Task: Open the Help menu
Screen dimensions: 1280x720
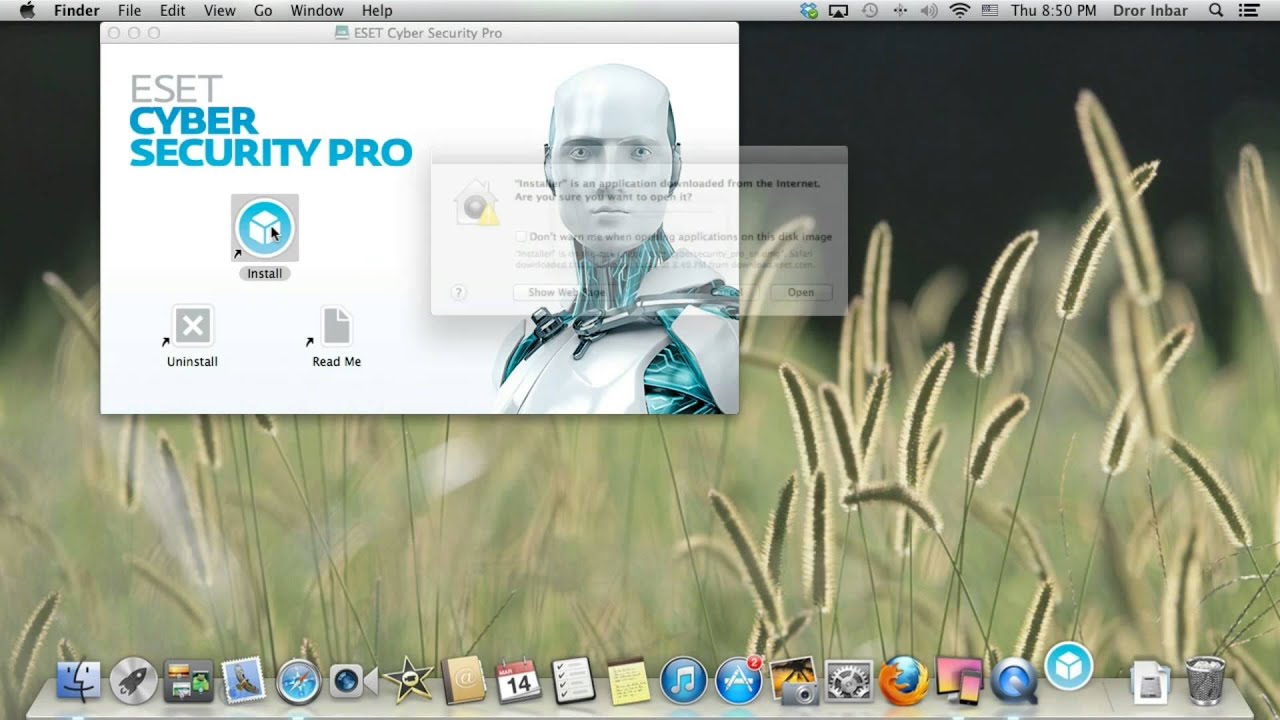Action: tap(377, 11)
